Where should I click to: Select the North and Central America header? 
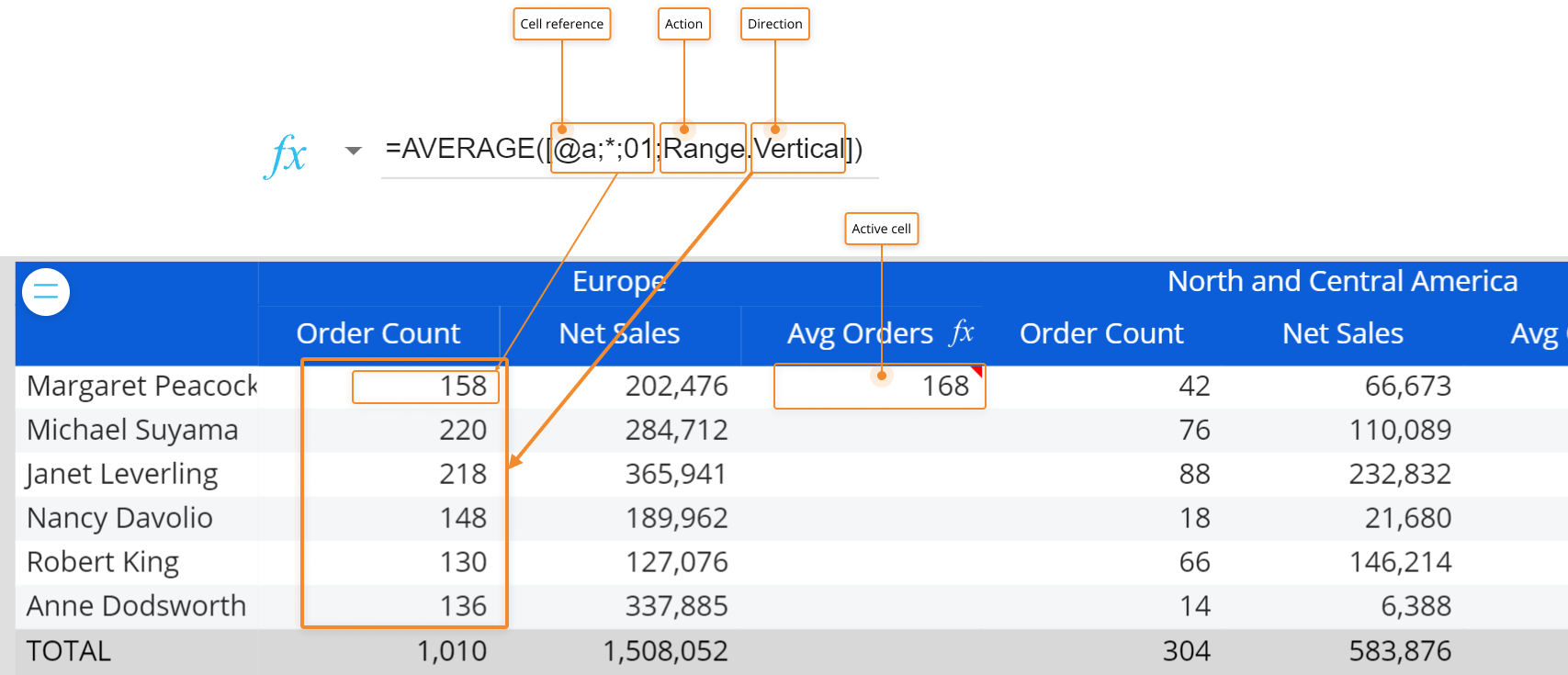click(x=1341, y=282)
